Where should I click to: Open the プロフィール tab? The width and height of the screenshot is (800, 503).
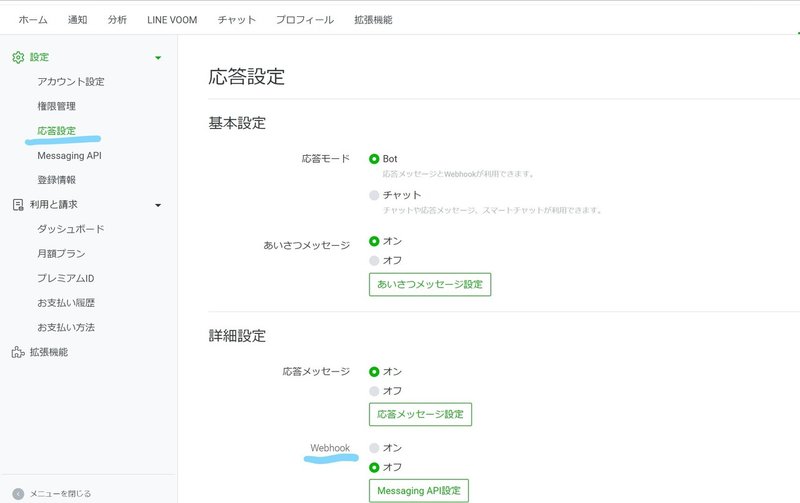(305, 20)
